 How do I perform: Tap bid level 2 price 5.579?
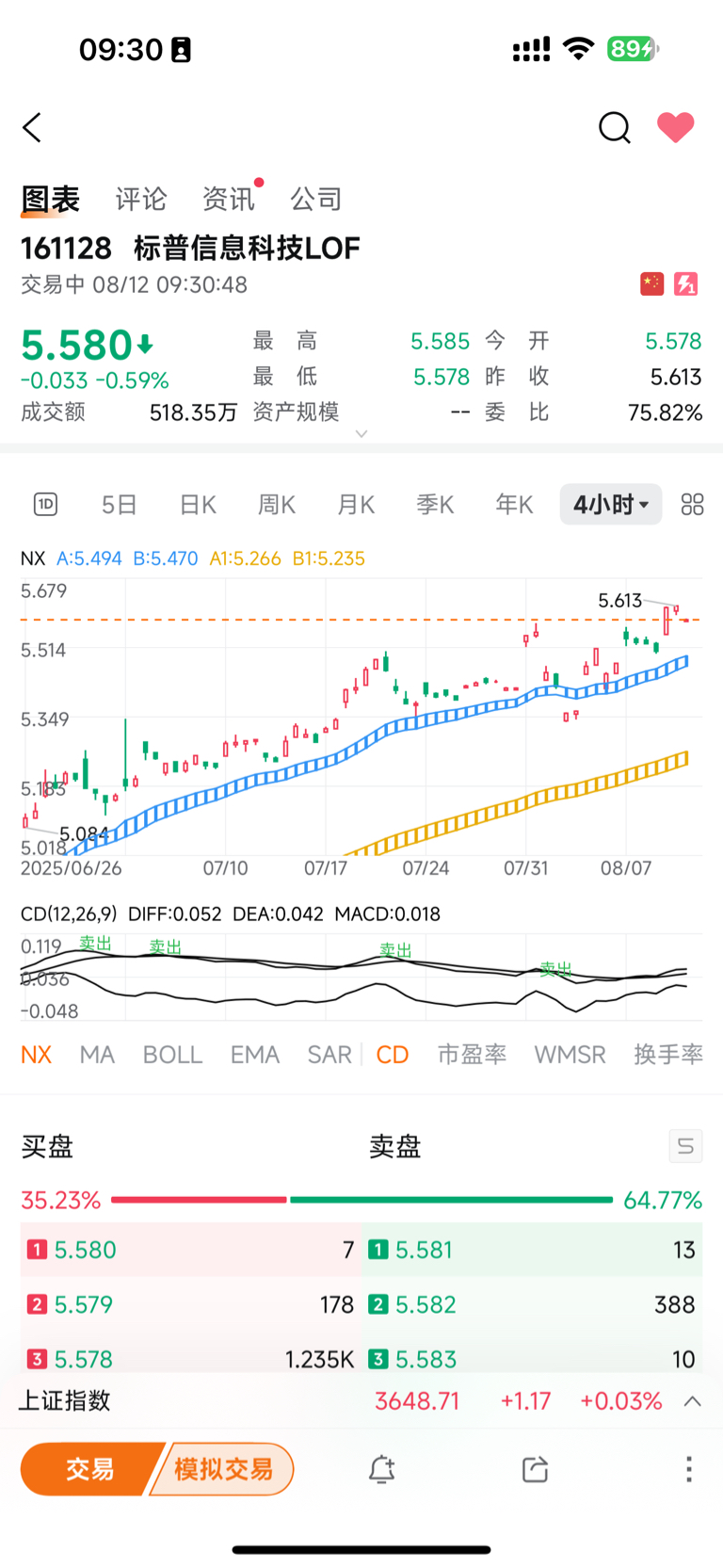tap(84, 1304)
